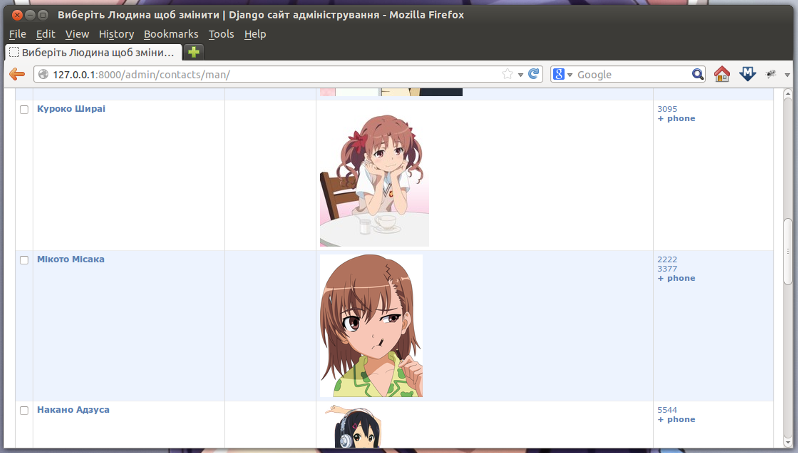798x453 pixels.
Task: Click the toolbar add-on icon beside downloads
Action: coord(771,74)
